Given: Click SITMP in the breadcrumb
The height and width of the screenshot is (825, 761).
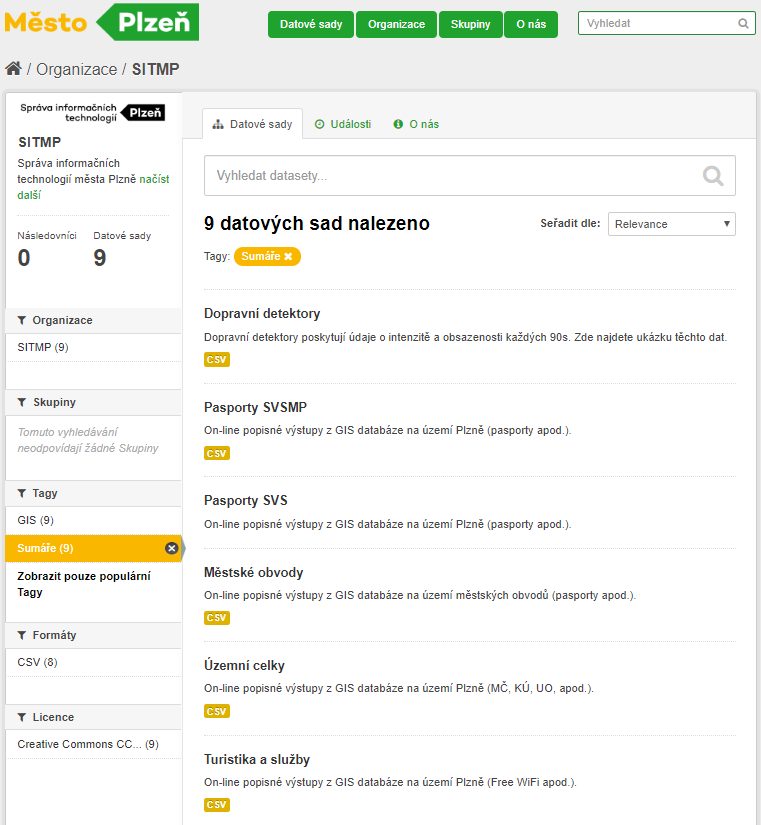Looking at the screenshot, I should tap(155, 69).
